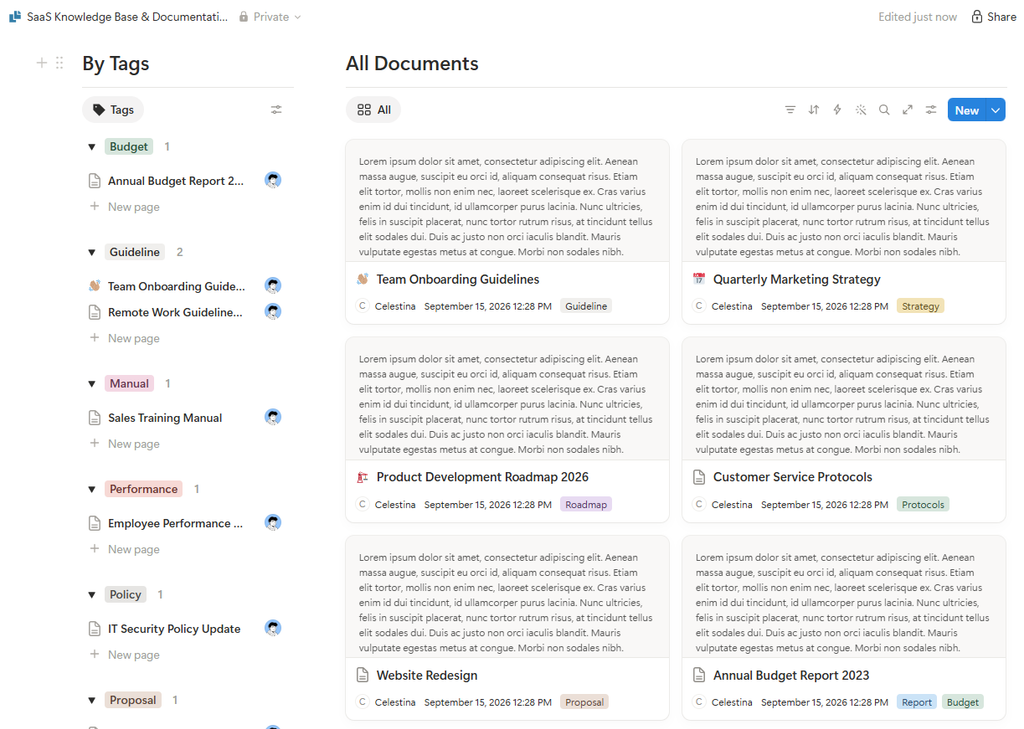This screenshot has width=1024, height=729.
Task: Click the Budget tag on Annual Budget card
Action: (963, 703)
